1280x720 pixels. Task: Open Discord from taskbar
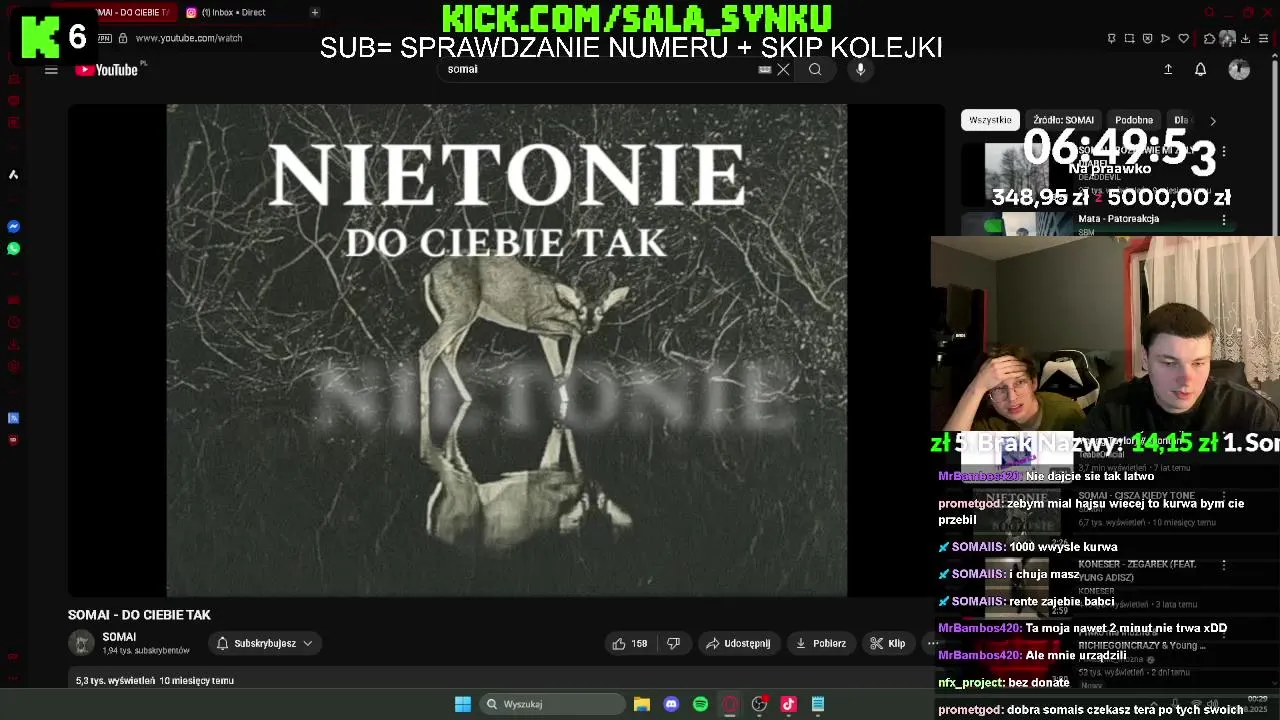pyautogui.click(x=671, y=704)
